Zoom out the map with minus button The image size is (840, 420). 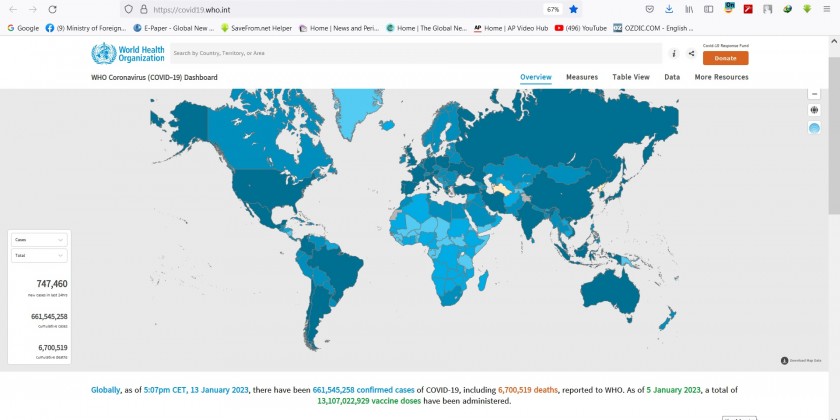814,93
